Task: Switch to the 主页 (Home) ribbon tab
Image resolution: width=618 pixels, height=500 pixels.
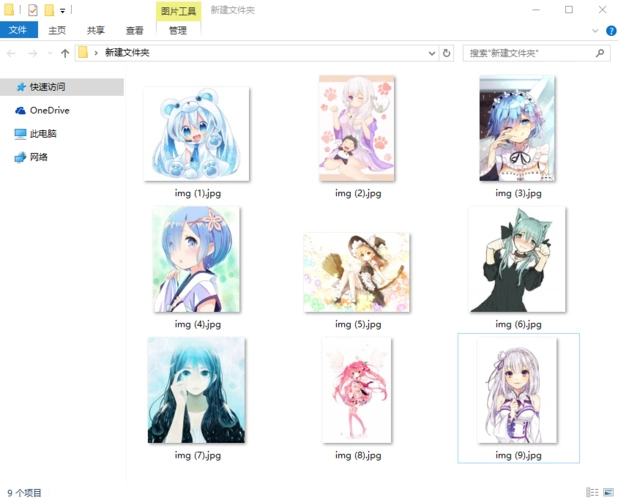Action: [58, 31]
